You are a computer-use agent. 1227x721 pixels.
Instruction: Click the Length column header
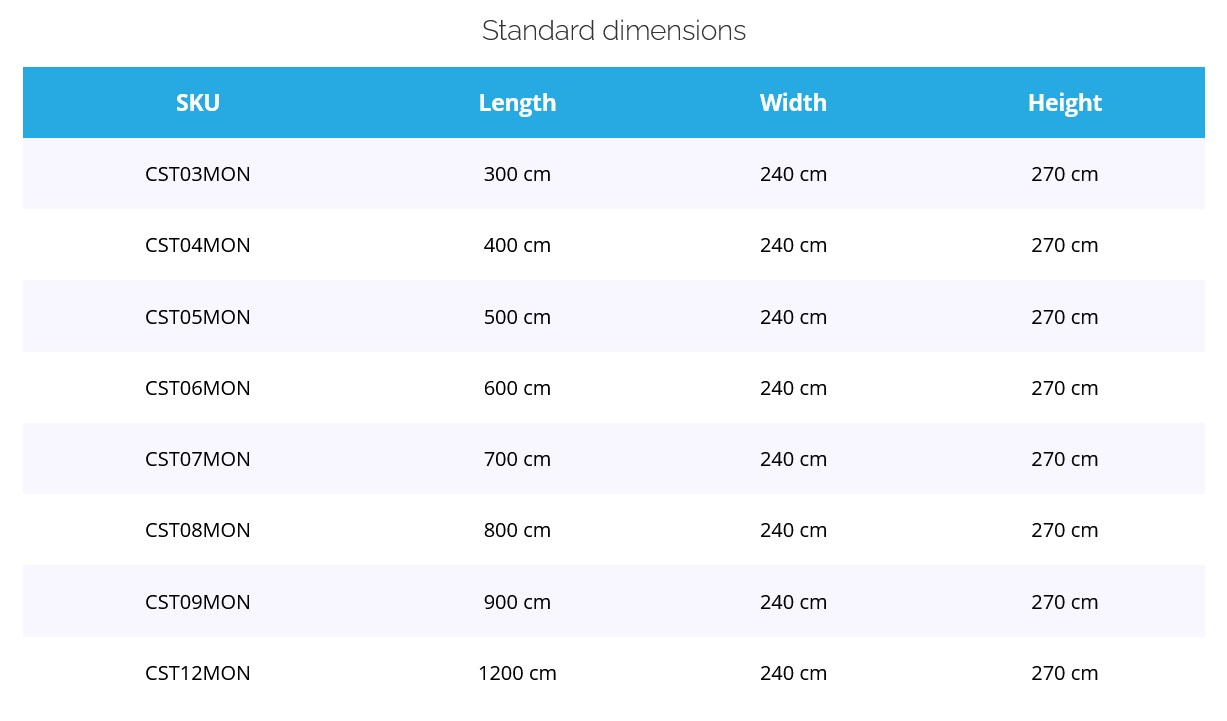click(517, 103)
